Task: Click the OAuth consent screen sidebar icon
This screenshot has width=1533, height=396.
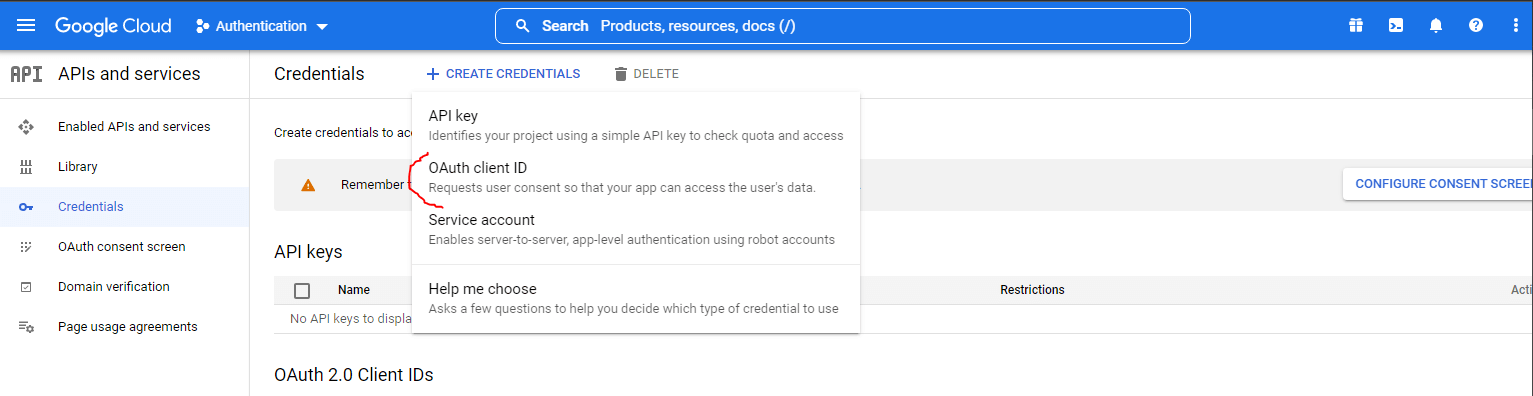Action: 27,247
